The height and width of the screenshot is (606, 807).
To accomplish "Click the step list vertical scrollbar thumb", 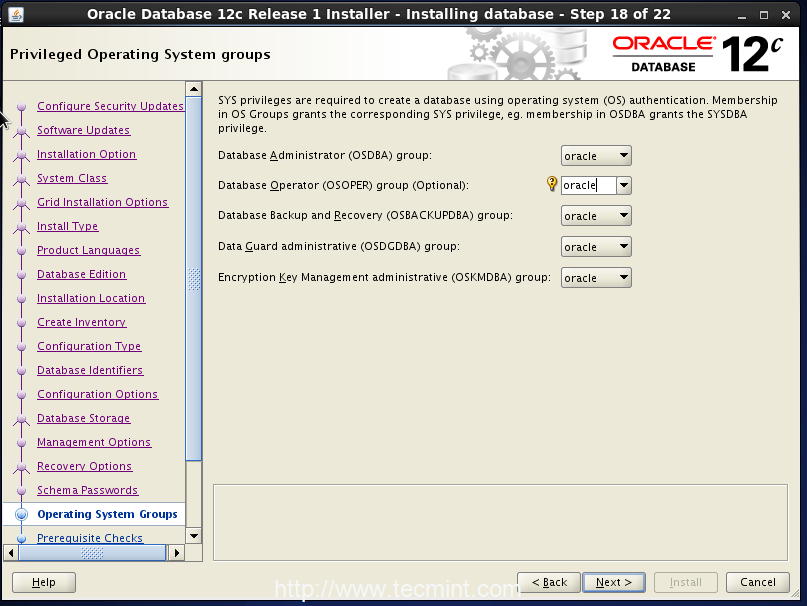I will tap(194, 279).
